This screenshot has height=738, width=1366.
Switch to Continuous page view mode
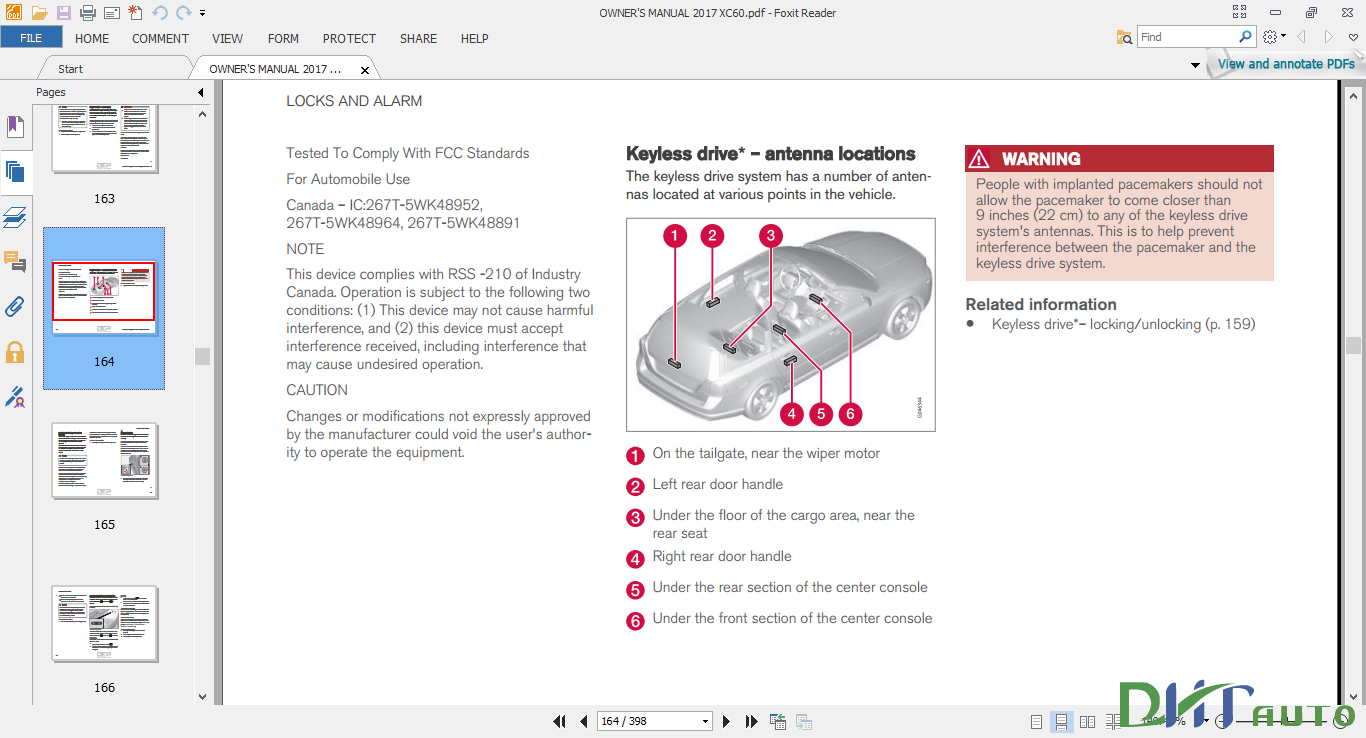click(1061, 721)
